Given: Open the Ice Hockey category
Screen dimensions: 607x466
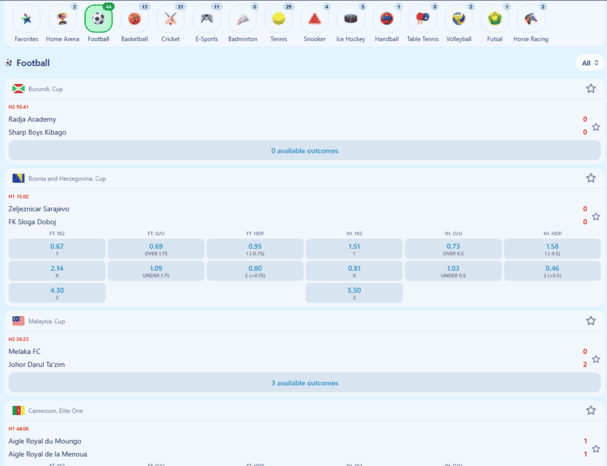Looking at the screenshot, I should click(350, 20).
